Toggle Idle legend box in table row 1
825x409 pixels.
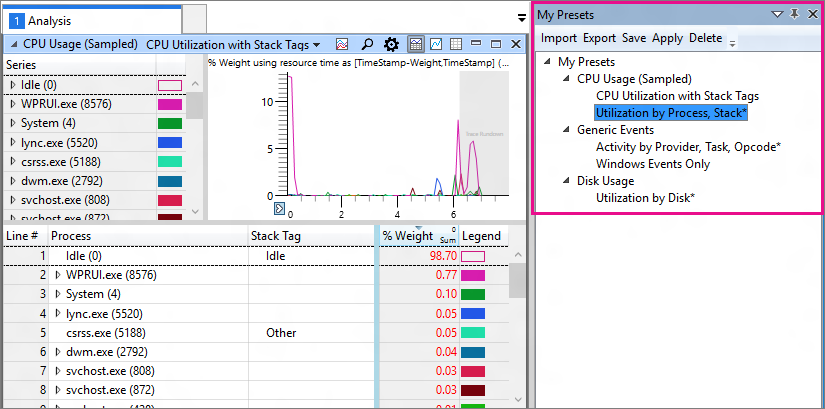(473, 256)
